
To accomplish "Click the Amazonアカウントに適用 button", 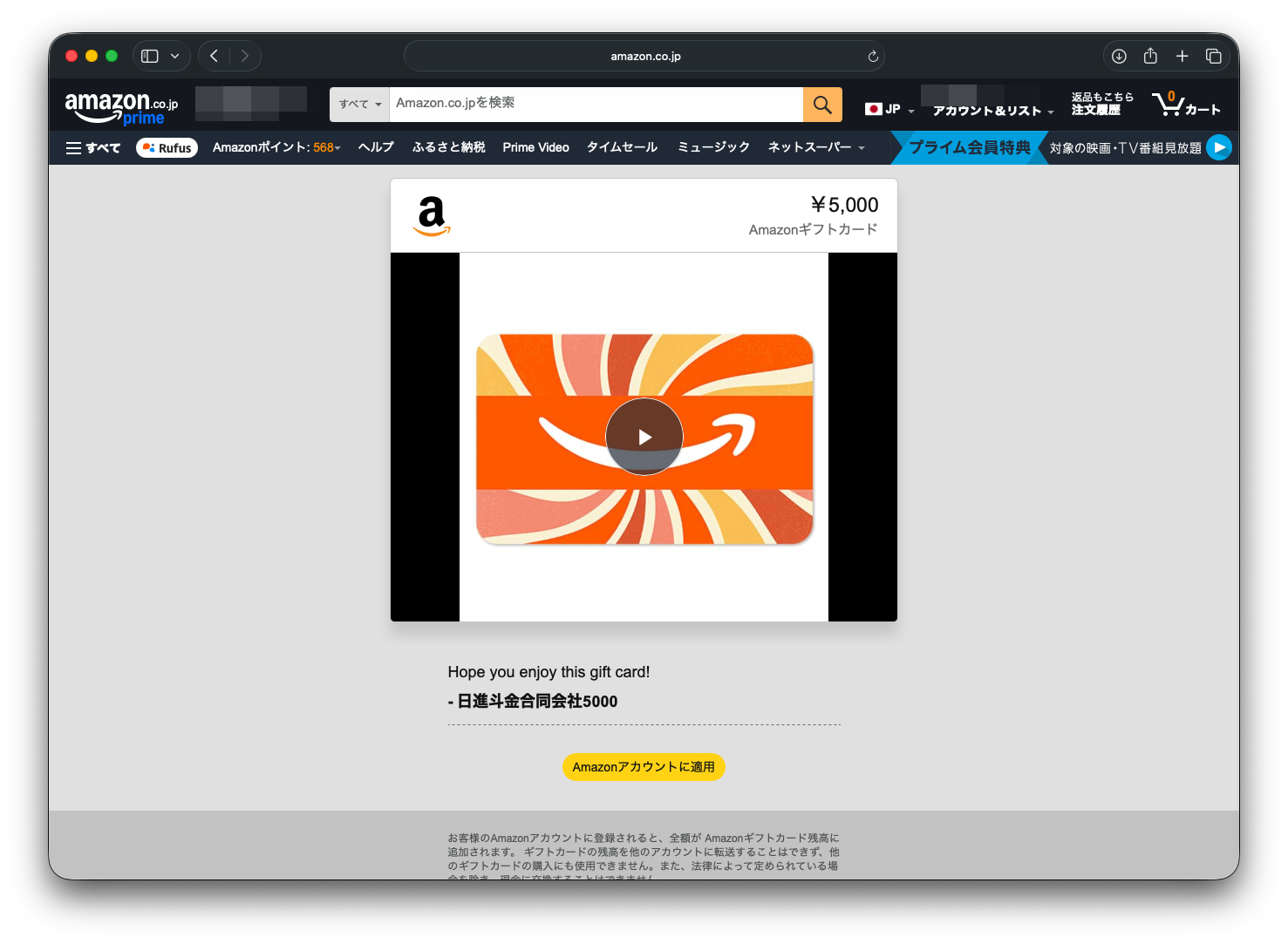I will click(x=644, y=767).
